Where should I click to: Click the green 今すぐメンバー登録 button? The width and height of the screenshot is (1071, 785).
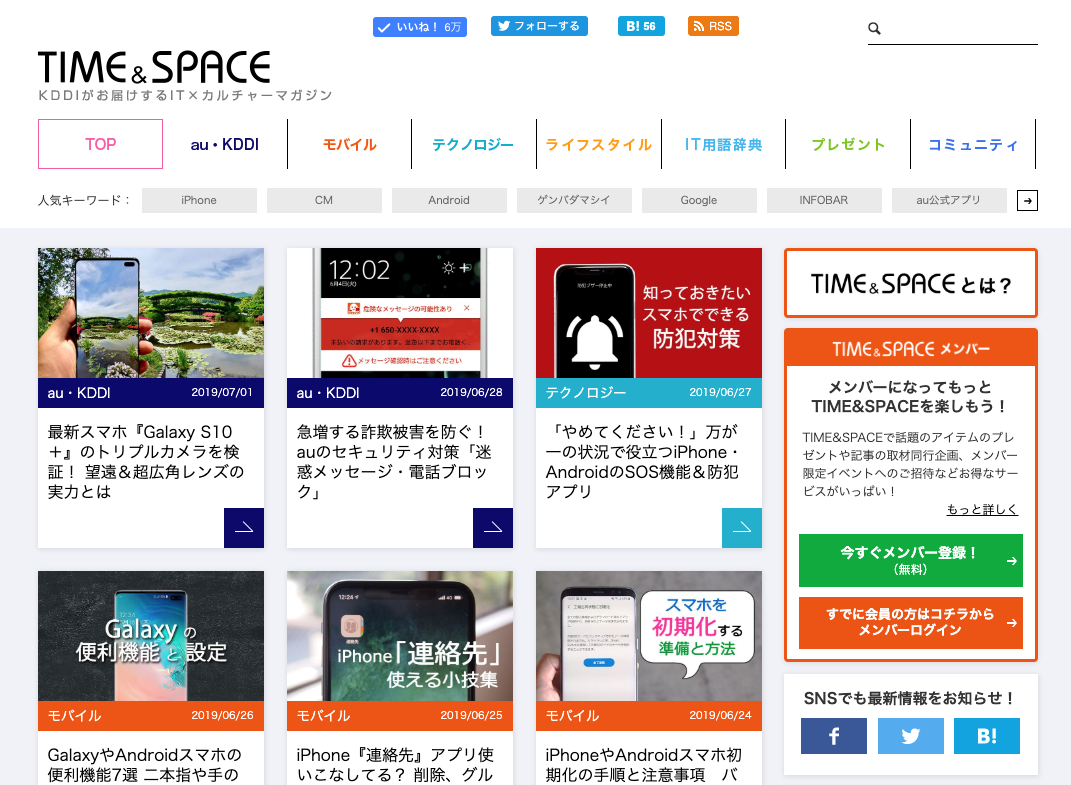coord(910,560)
